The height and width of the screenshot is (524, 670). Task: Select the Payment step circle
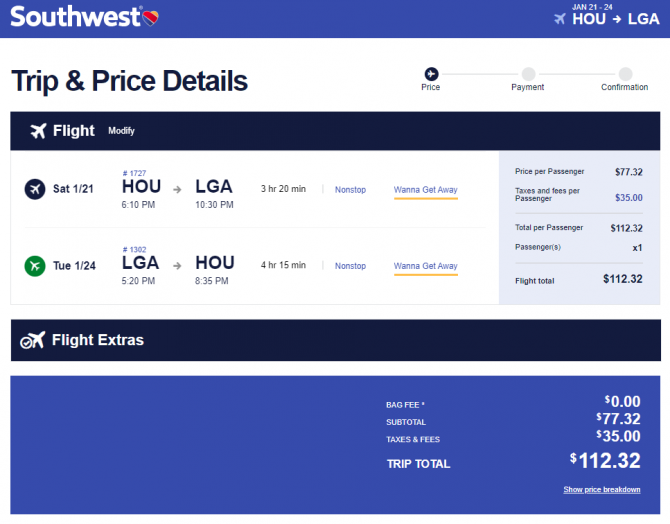coord(529,74)
